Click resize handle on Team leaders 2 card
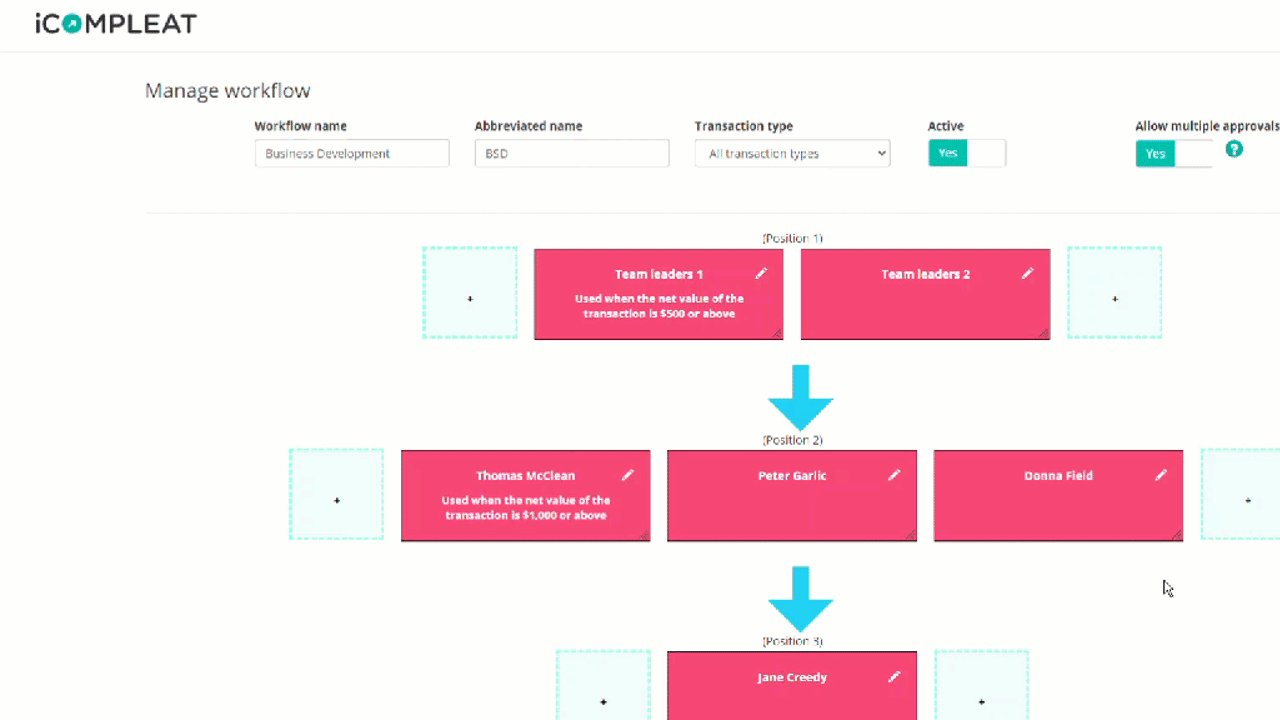The image size is (1280, 720). pos(1044,333)
